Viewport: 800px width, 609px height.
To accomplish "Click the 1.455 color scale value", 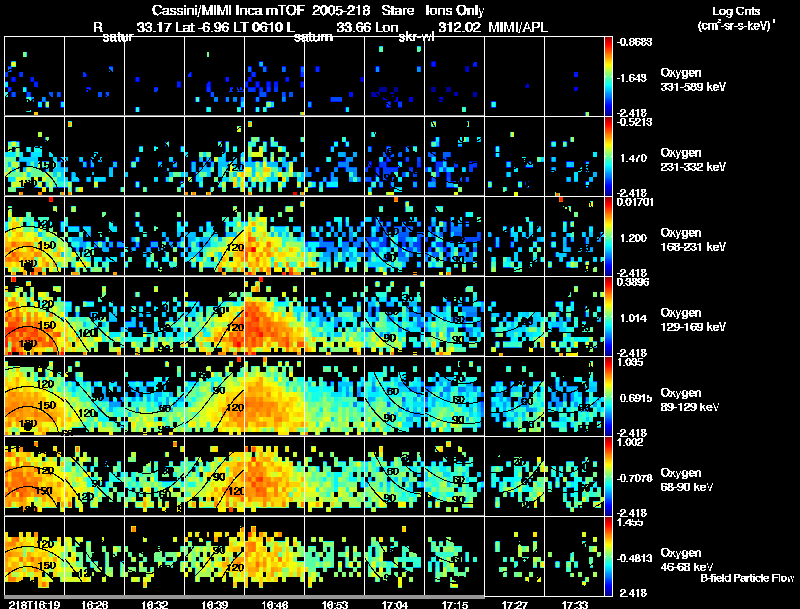I will [630, 522].
